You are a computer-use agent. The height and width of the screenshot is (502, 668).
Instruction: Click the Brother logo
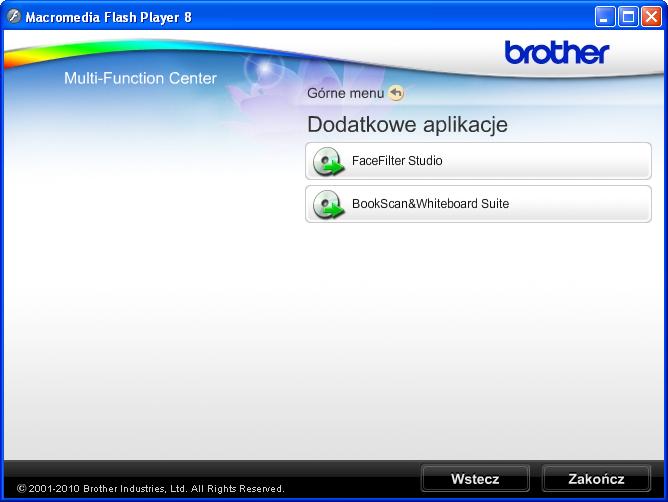(x=557, y=52)
